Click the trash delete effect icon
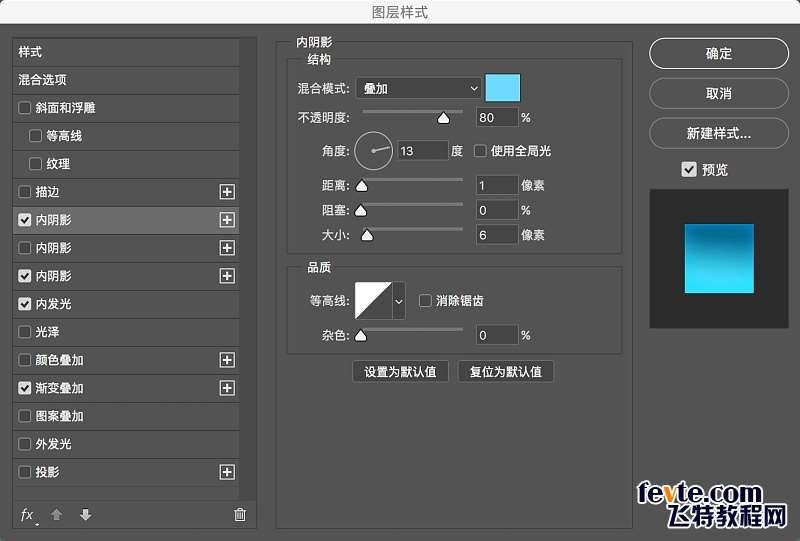Viewport: 800px width, 541px height. click(x=240, y=514)
